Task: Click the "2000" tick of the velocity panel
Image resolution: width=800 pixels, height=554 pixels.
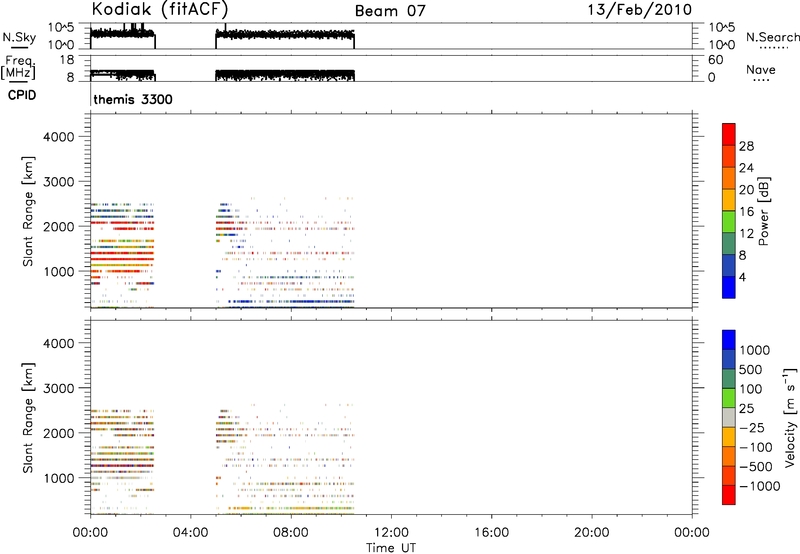Action: pyautogui.click(x=59, y=433)
